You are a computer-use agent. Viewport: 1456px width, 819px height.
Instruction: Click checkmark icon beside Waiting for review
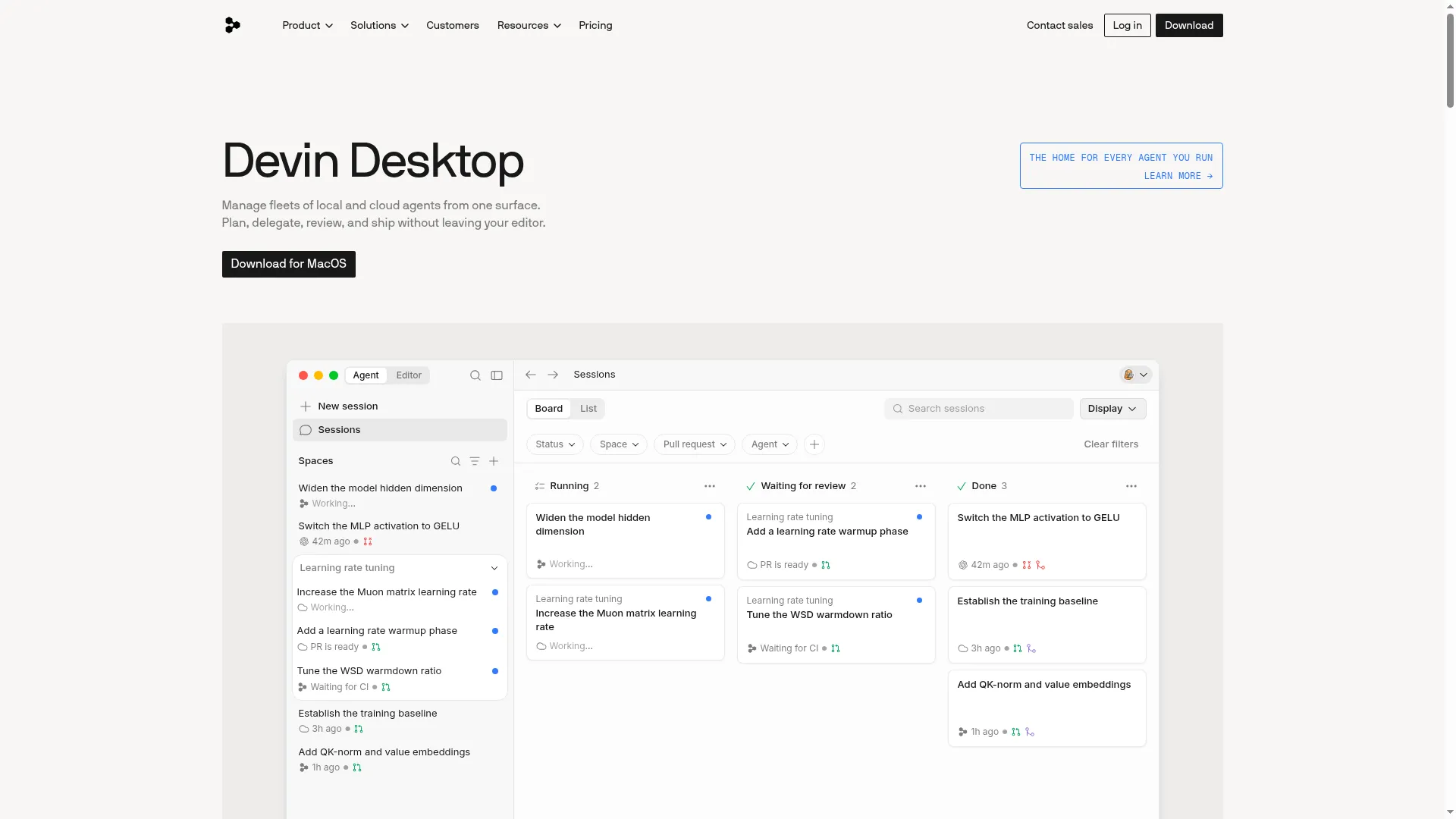point(751,486)
